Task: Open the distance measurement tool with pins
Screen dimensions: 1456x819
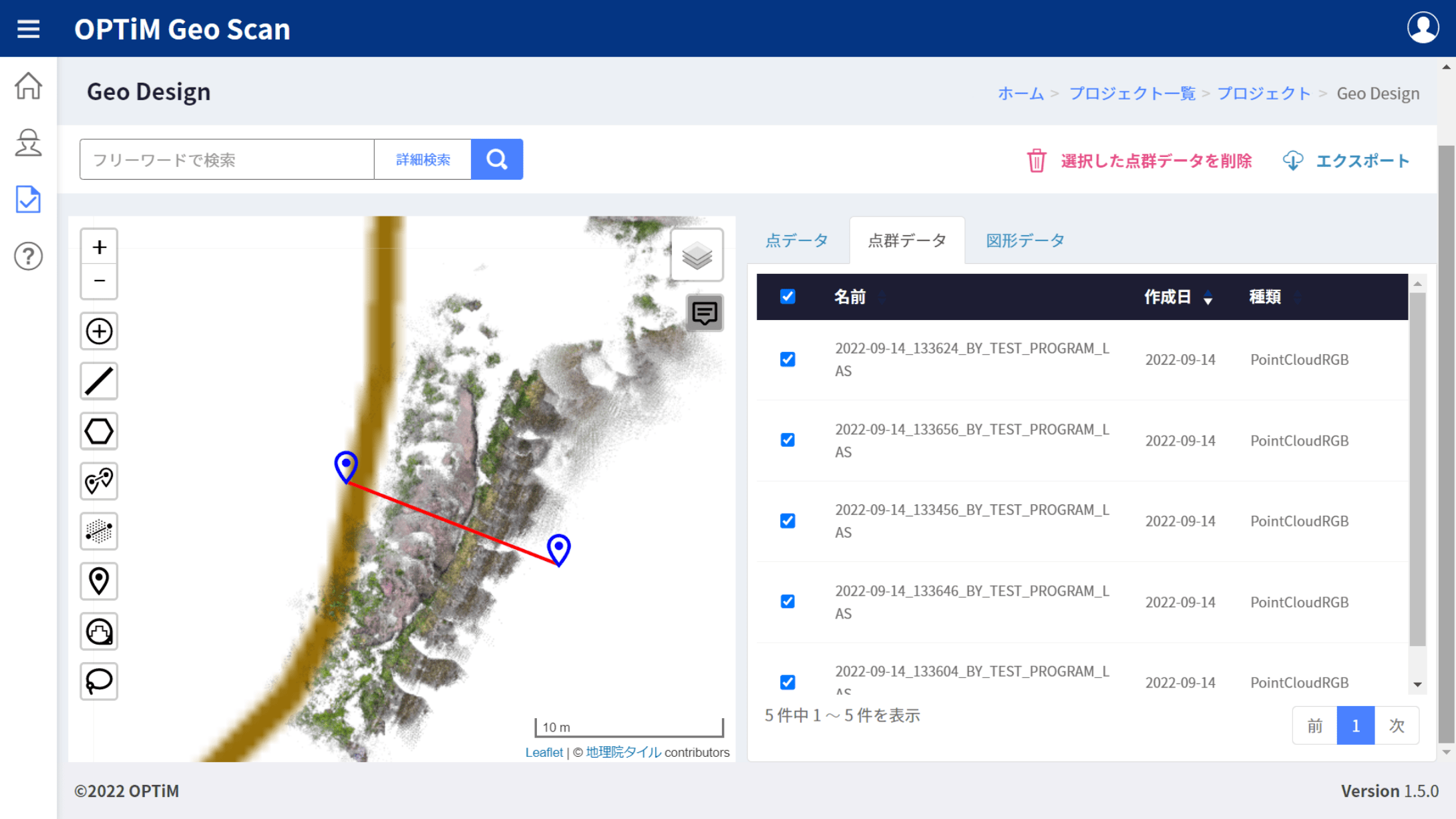Action: pyautogui.click(x=99, y=481)
